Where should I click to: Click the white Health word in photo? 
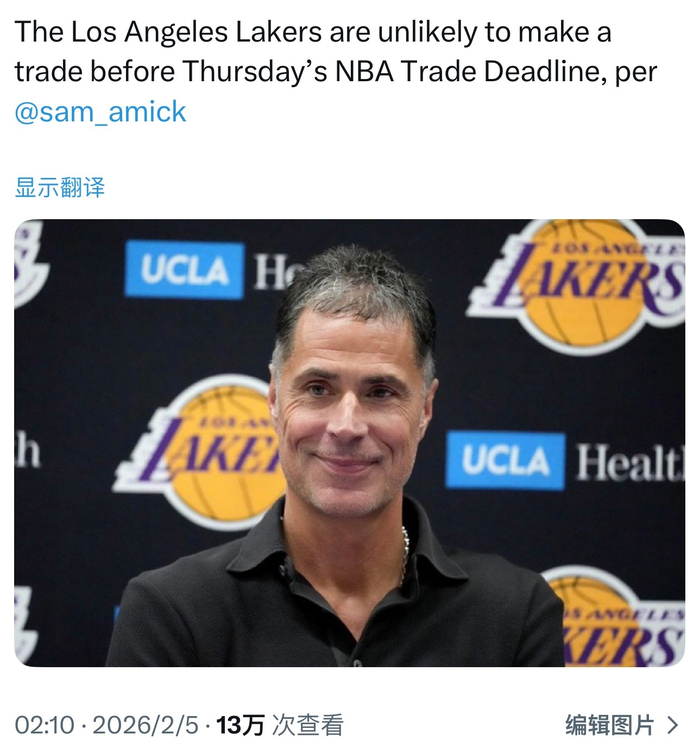pyautogui.click(x=631, y=462)
